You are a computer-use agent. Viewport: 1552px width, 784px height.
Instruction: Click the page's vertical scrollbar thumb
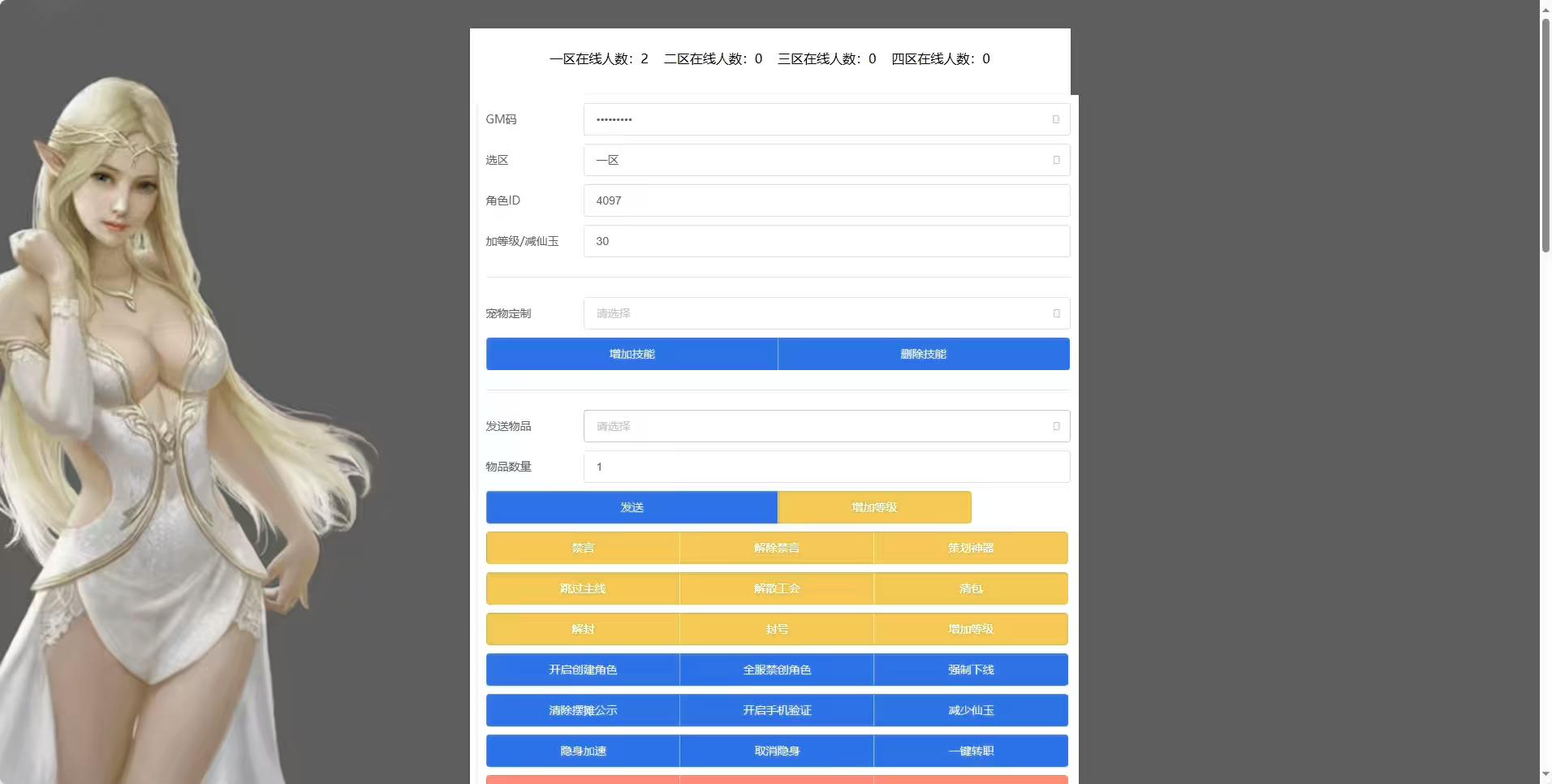[x=1546, y=136]
